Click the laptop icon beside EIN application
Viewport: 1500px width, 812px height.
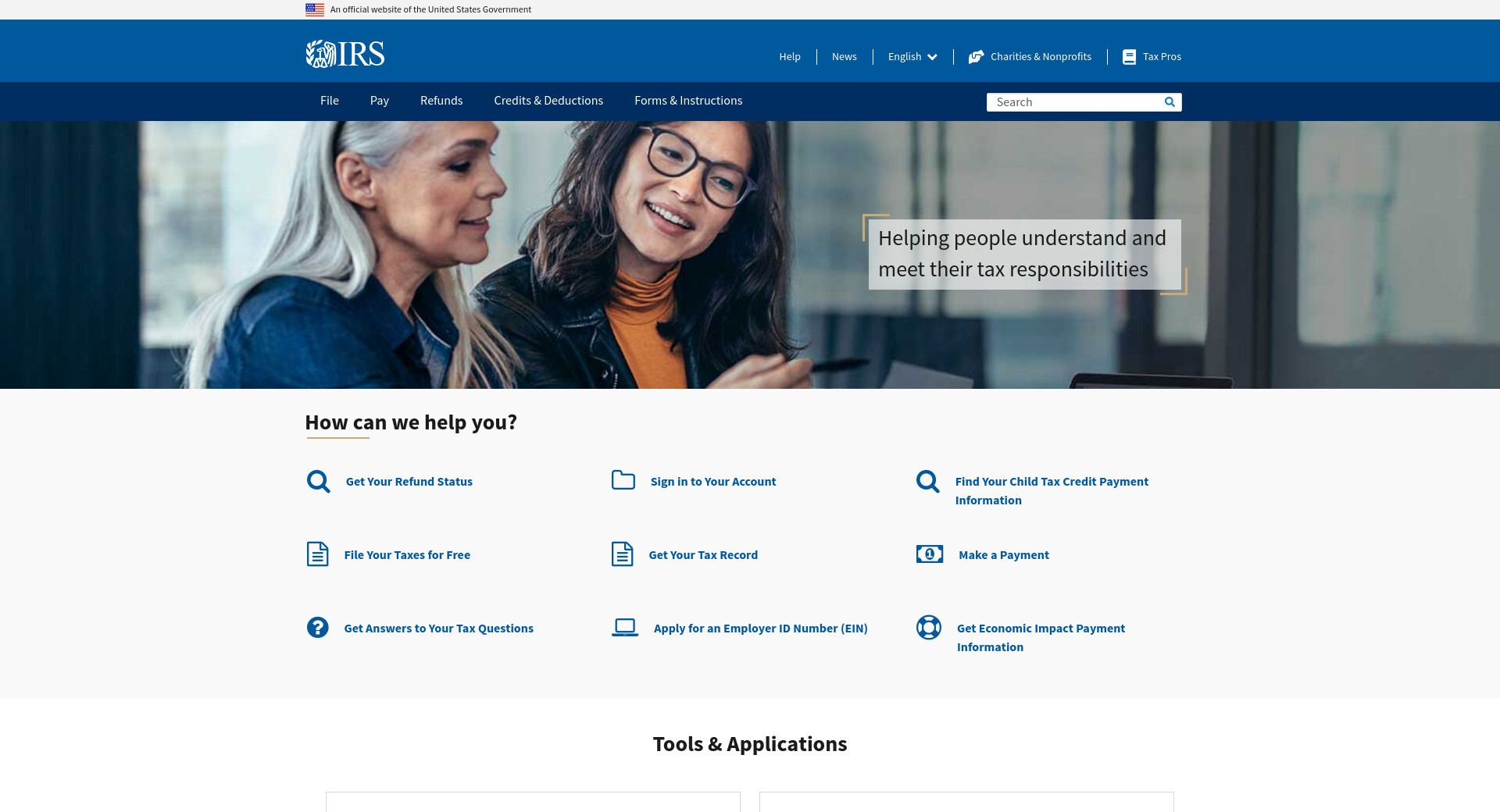[x=624, y=628]
